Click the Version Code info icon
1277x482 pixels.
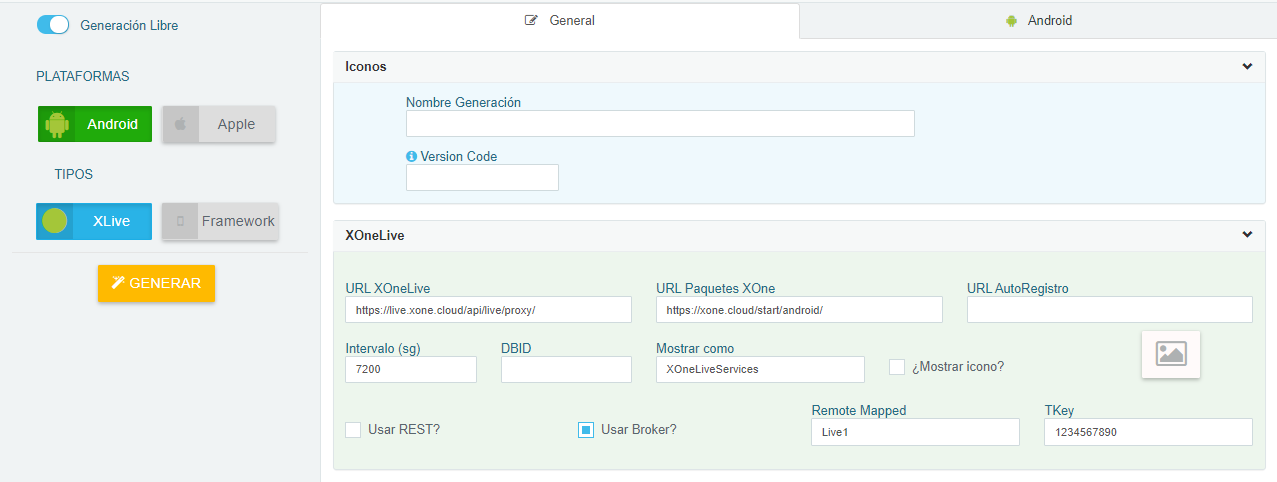pyautogui.click(x=411, y=156)
